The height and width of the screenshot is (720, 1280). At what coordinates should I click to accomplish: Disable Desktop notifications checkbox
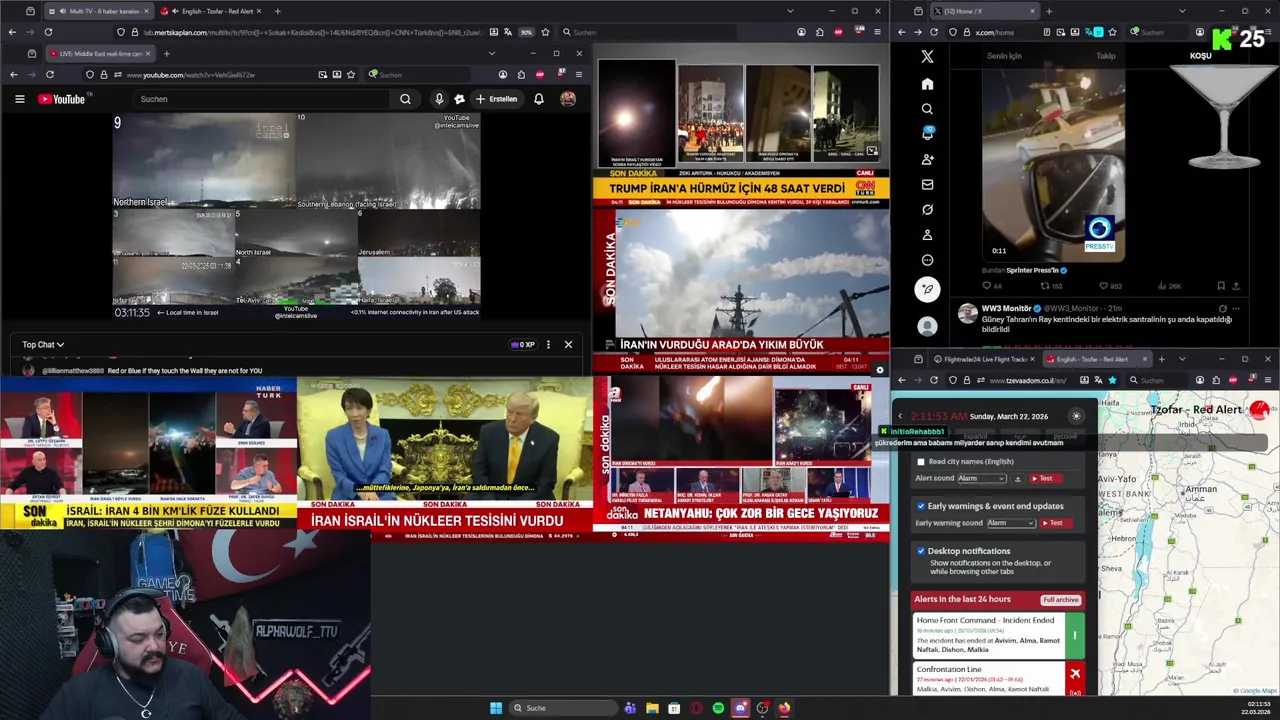[x=921, y=551]
